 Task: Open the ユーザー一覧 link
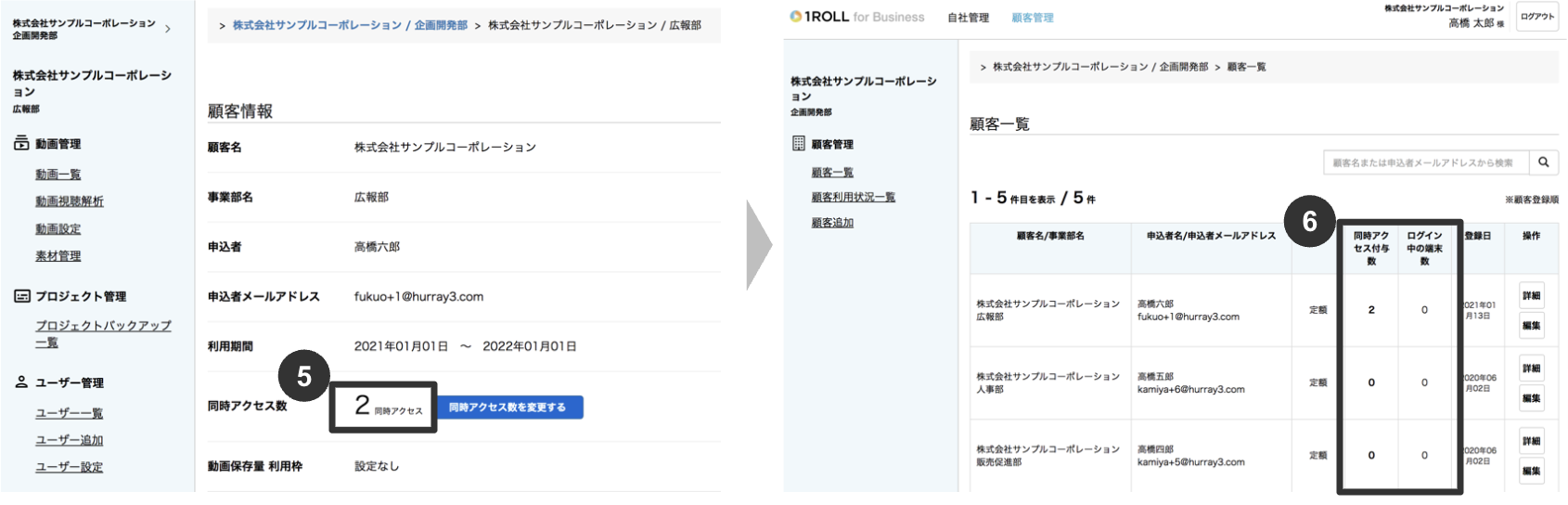click(x=70, y=413)
